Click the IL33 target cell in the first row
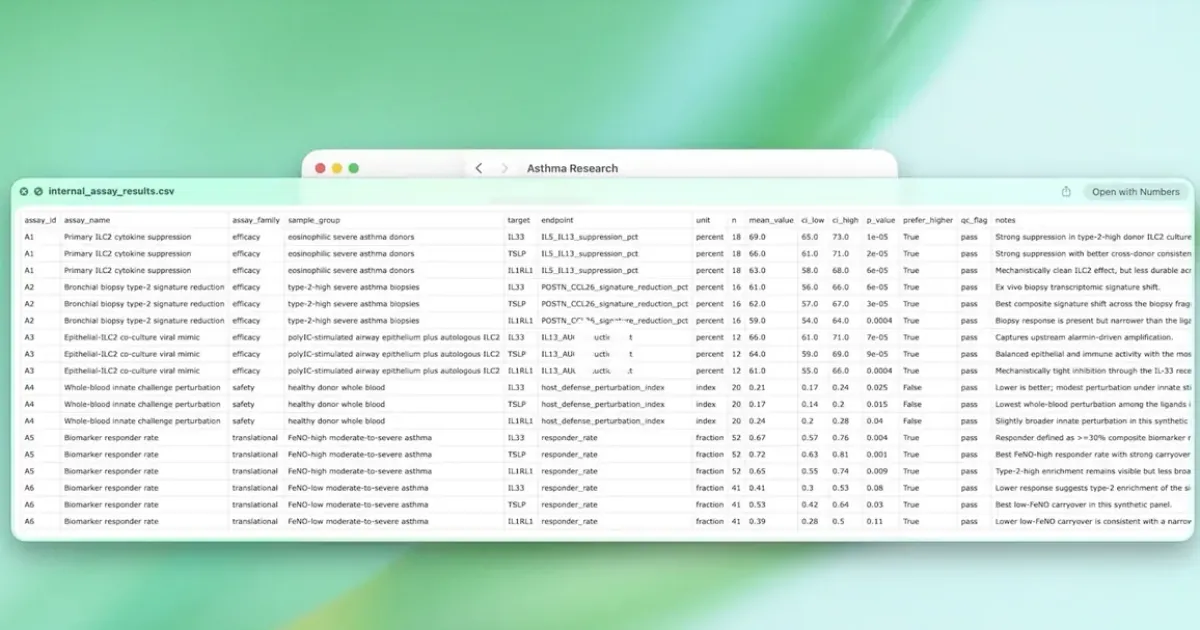The image size is (1200, 630). [519, 237]
